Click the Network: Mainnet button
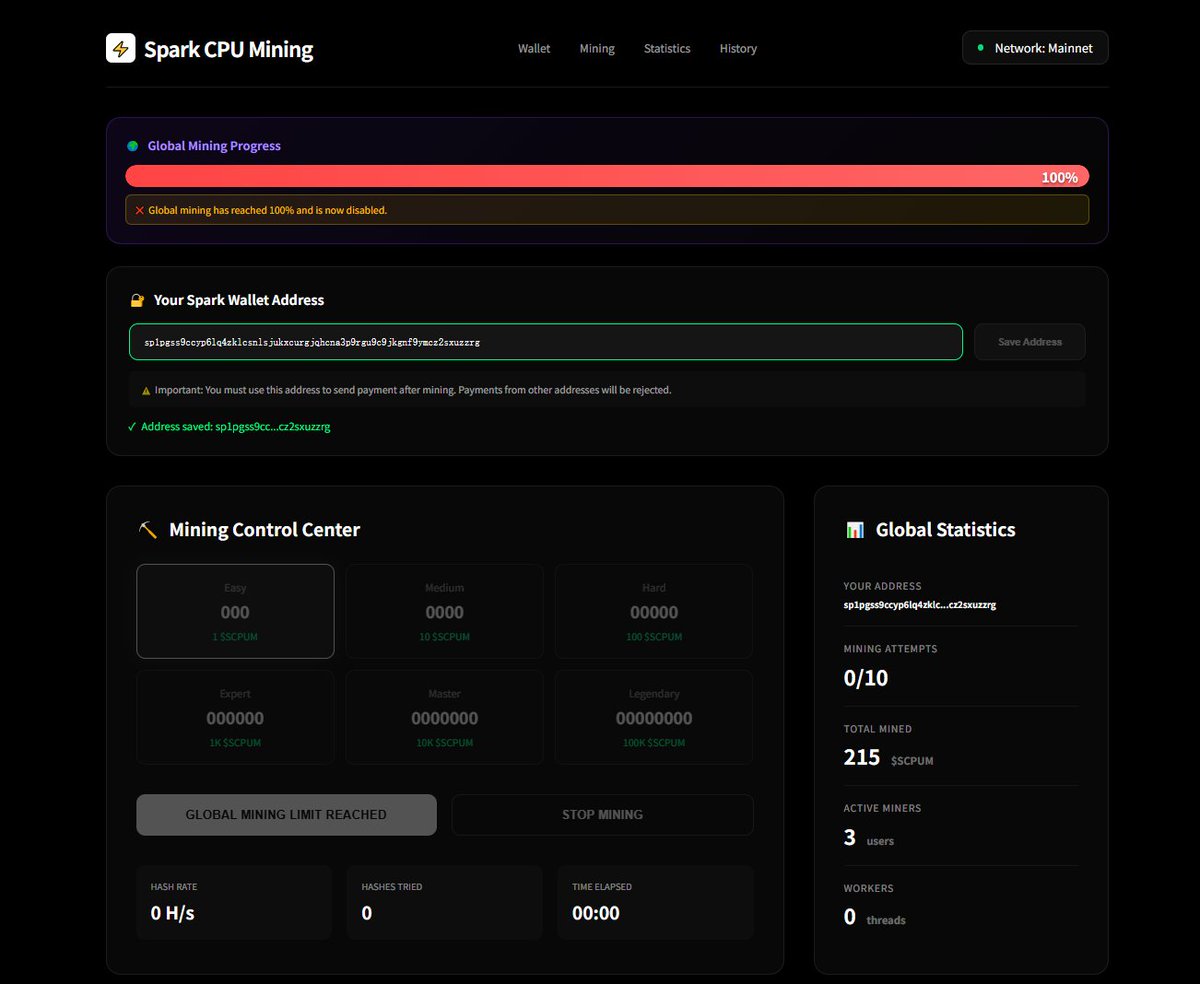Screen dimensions: 1200x984 point(1035,48)
